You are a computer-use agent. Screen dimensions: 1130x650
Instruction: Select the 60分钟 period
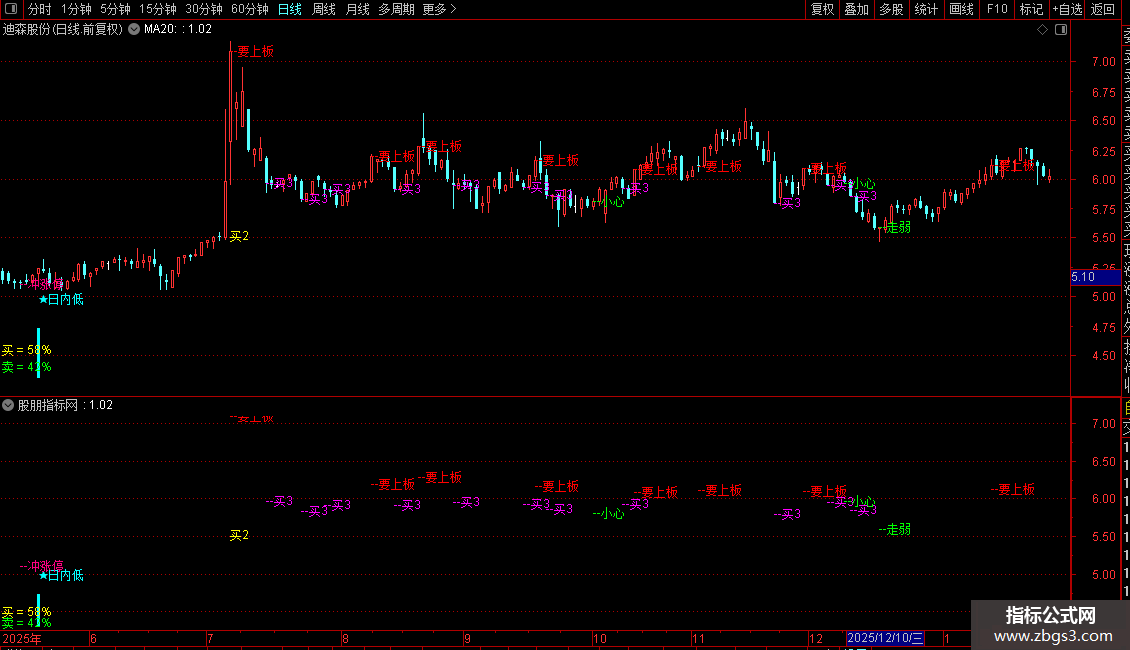(x=249, y=9)
